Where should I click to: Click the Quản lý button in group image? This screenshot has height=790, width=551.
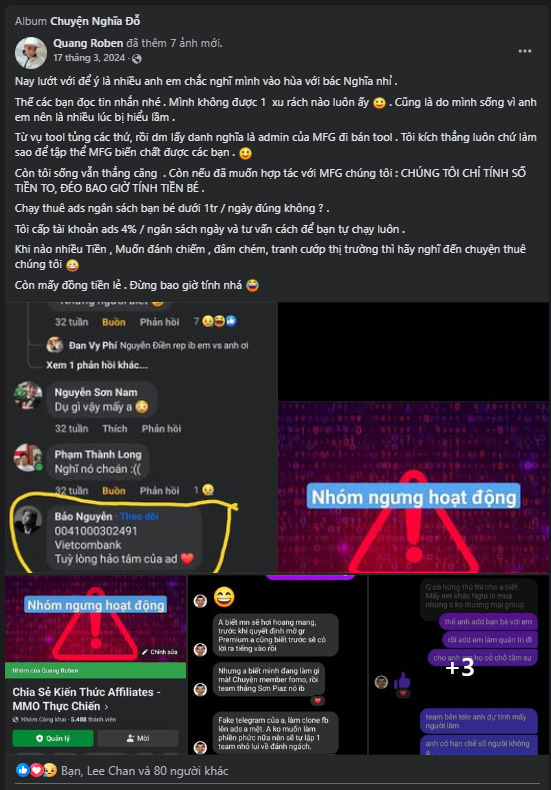tap(53, 738)
